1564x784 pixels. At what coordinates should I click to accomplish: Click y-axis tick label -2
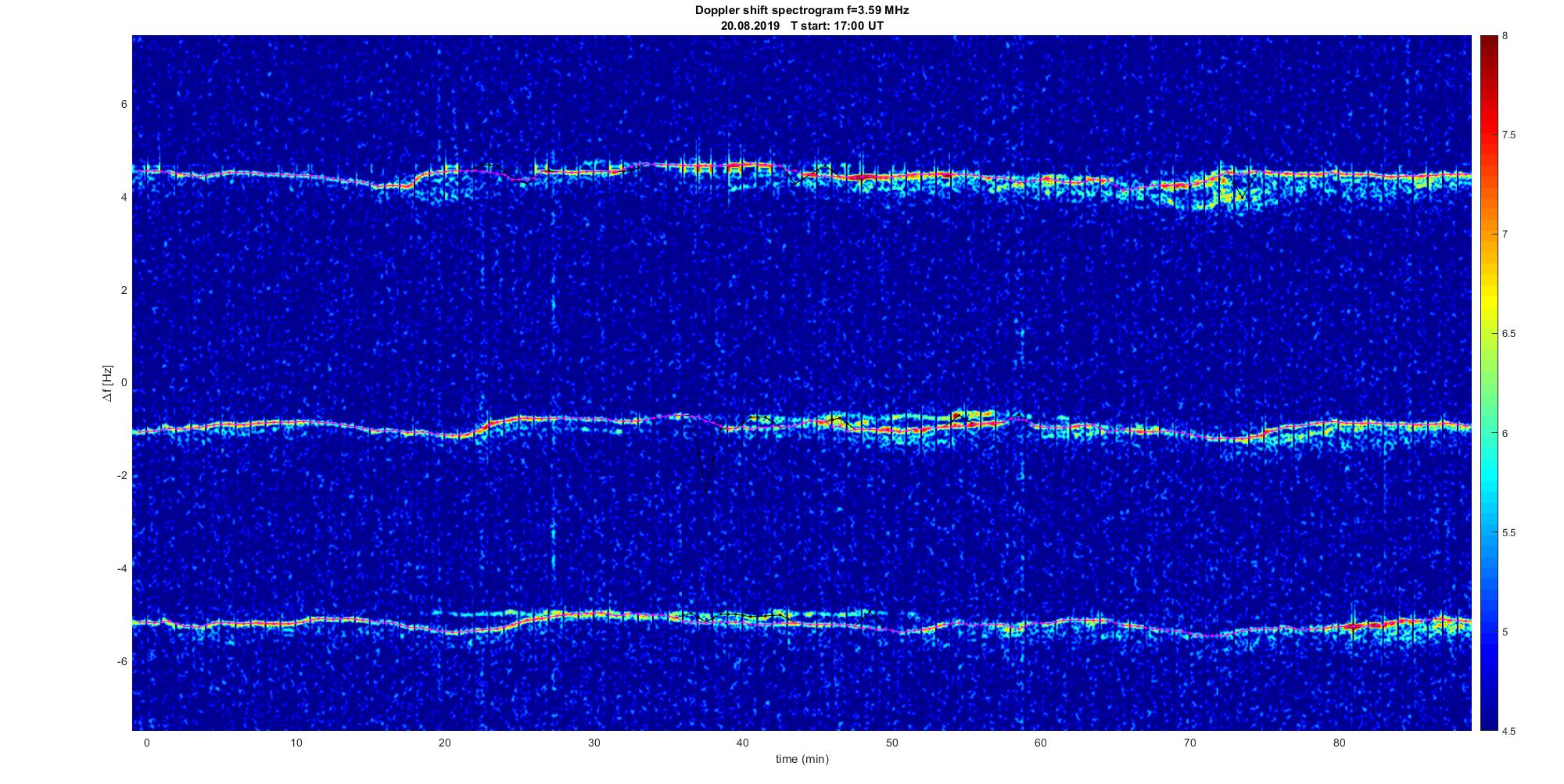pyautogui.click(x=121, y=476)
